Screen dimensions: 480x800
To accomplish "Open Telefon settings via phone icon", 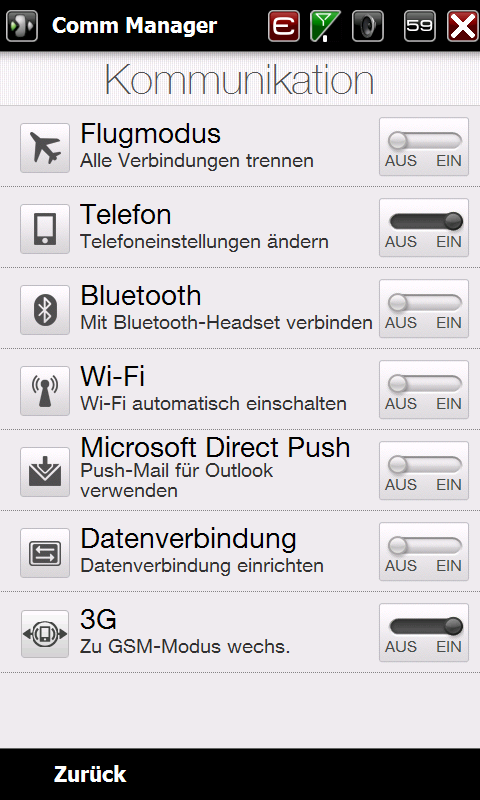I will (x=45, y=229).
